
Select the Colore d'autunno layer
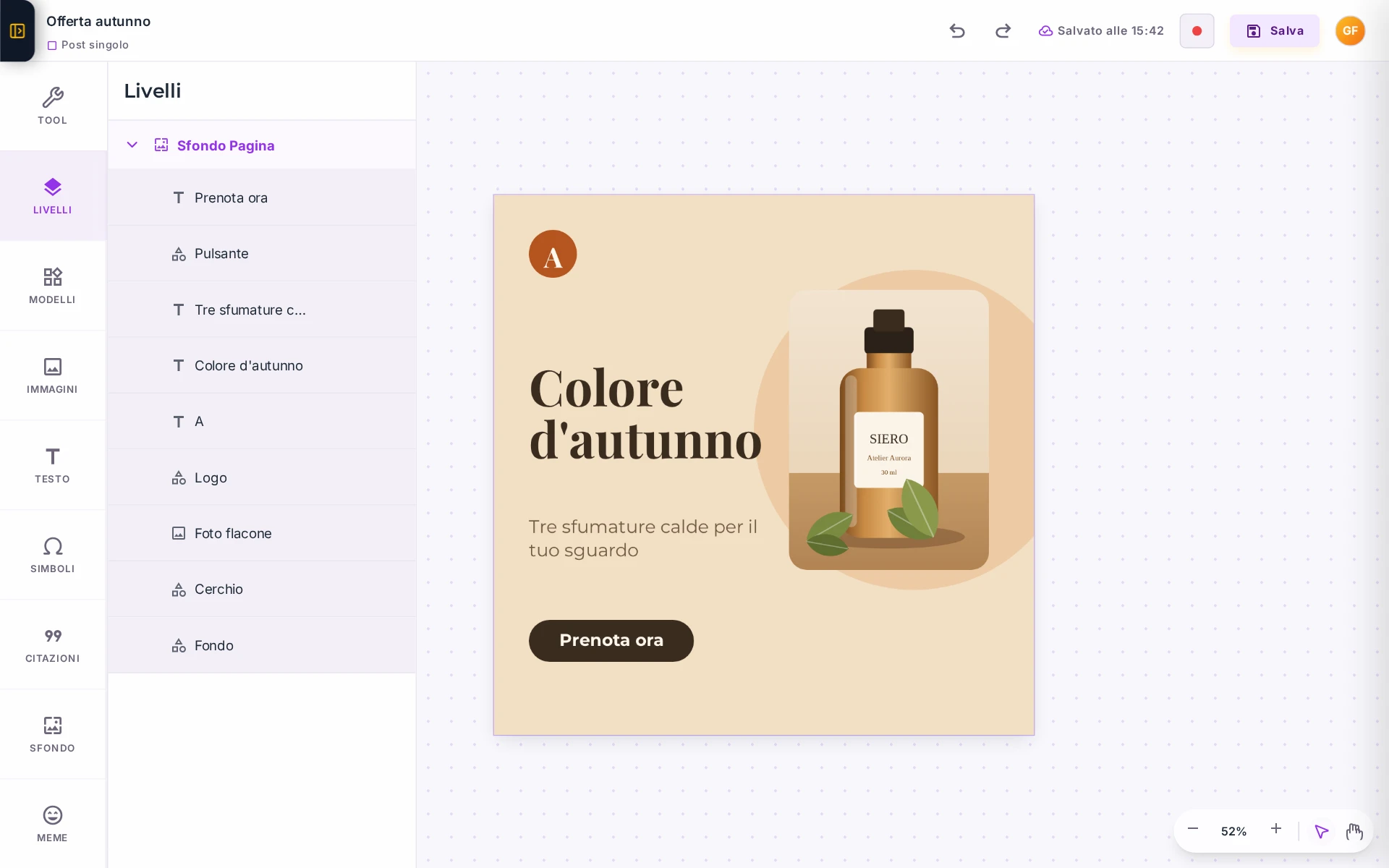(x=262, y=365)
